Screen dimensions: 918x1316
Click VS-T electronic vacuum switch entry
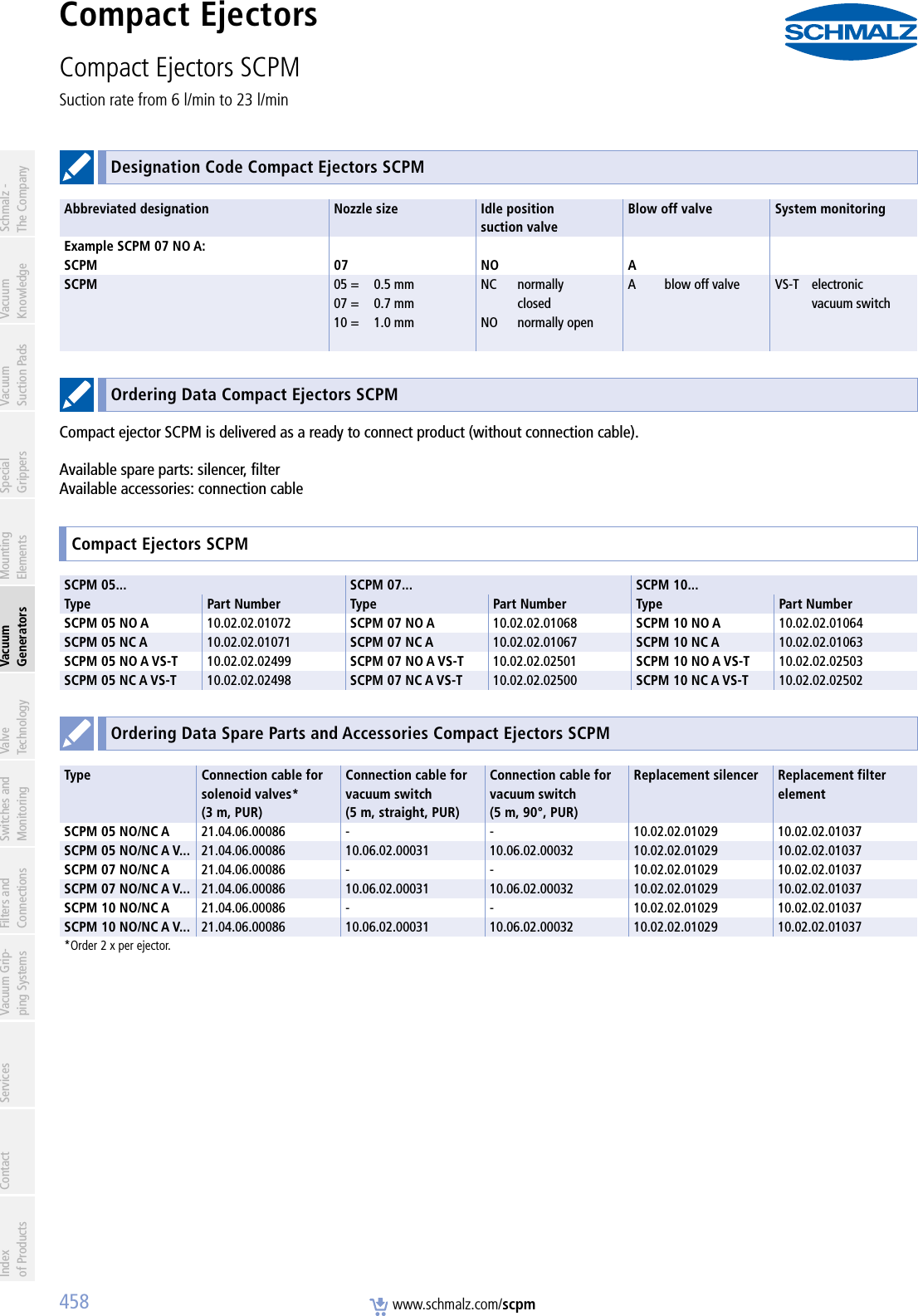point(833,294)
